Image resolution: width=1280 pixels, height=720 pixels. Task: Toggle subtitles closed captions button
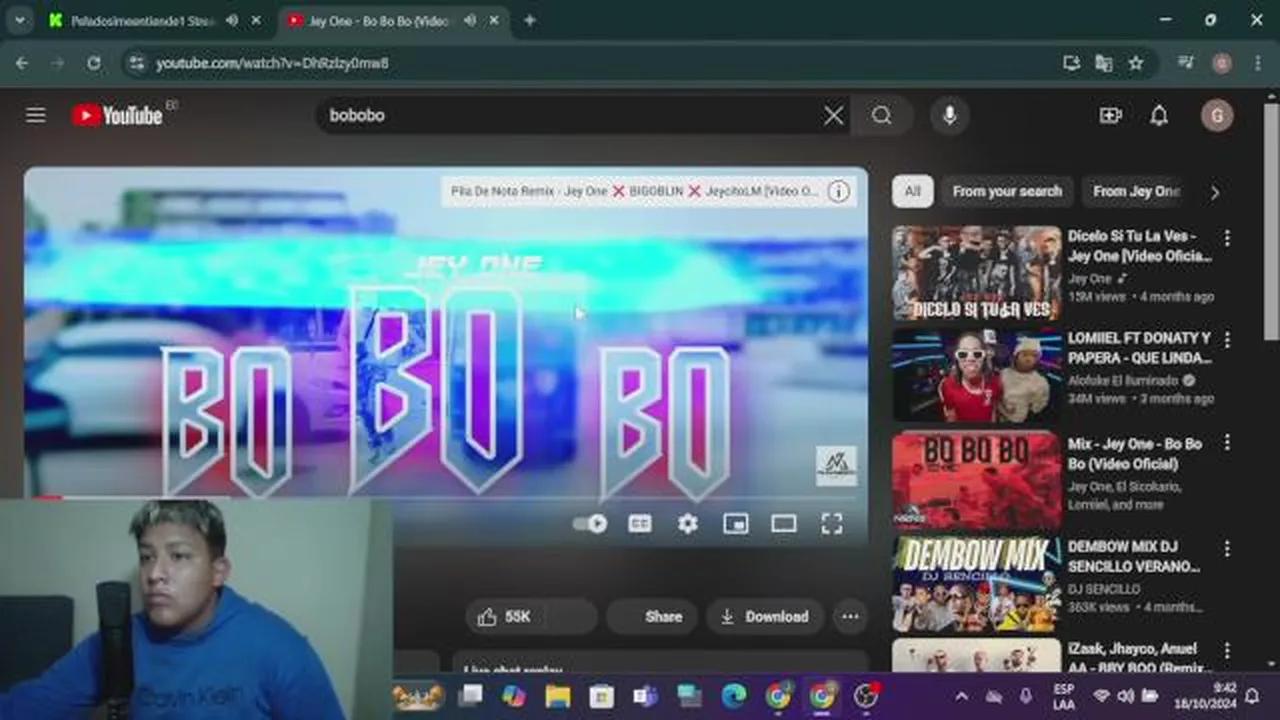pyautogui.click(x=640, y=523)
